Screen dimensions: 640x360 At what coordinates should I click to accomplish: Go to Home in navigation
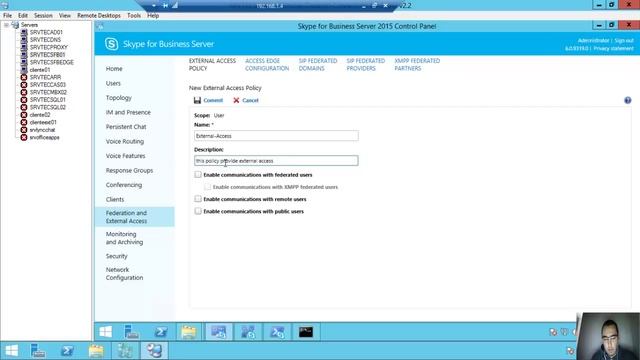tap(114, 69)
